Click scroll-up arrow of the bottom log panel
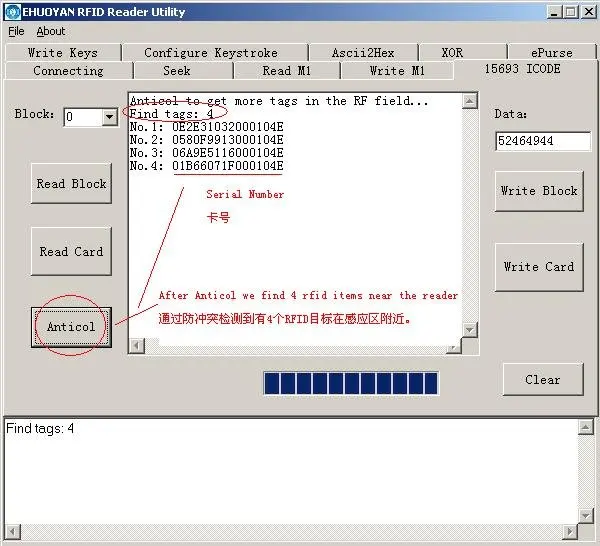The width and height of the screenshot is (600, 546). (x=585, y=427)
